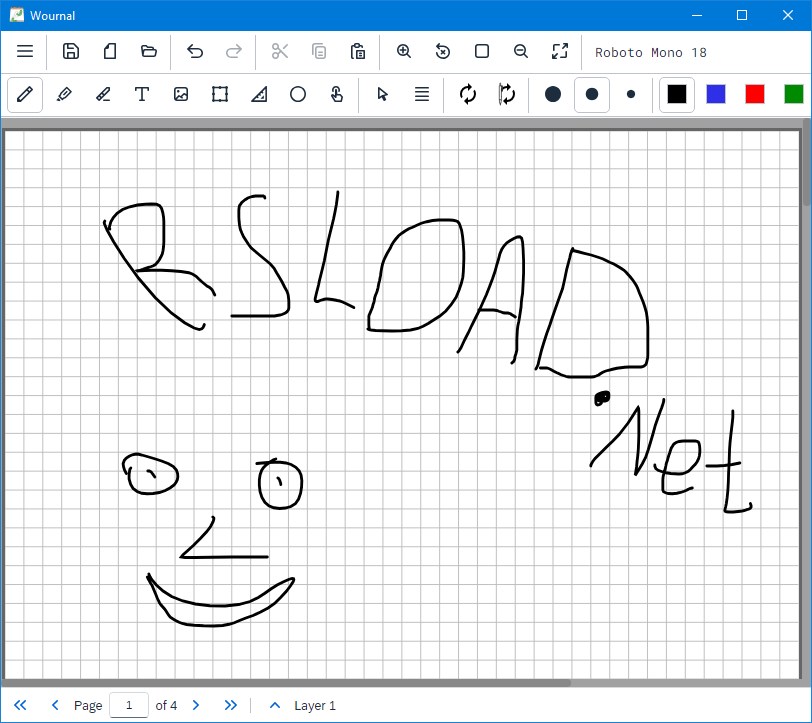Screen dimensions: 812x723
Task: Pick the Eraser tool
Action: tap(103, 94)
